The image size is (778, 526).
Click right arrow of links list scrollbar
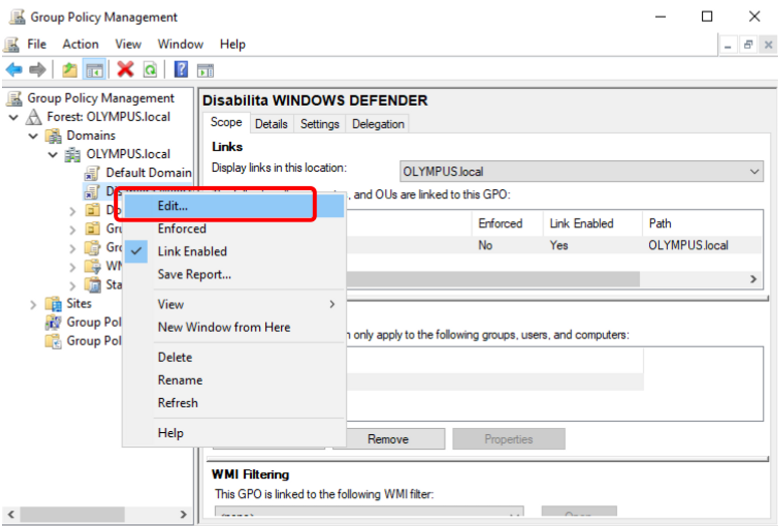coord(754,280)
